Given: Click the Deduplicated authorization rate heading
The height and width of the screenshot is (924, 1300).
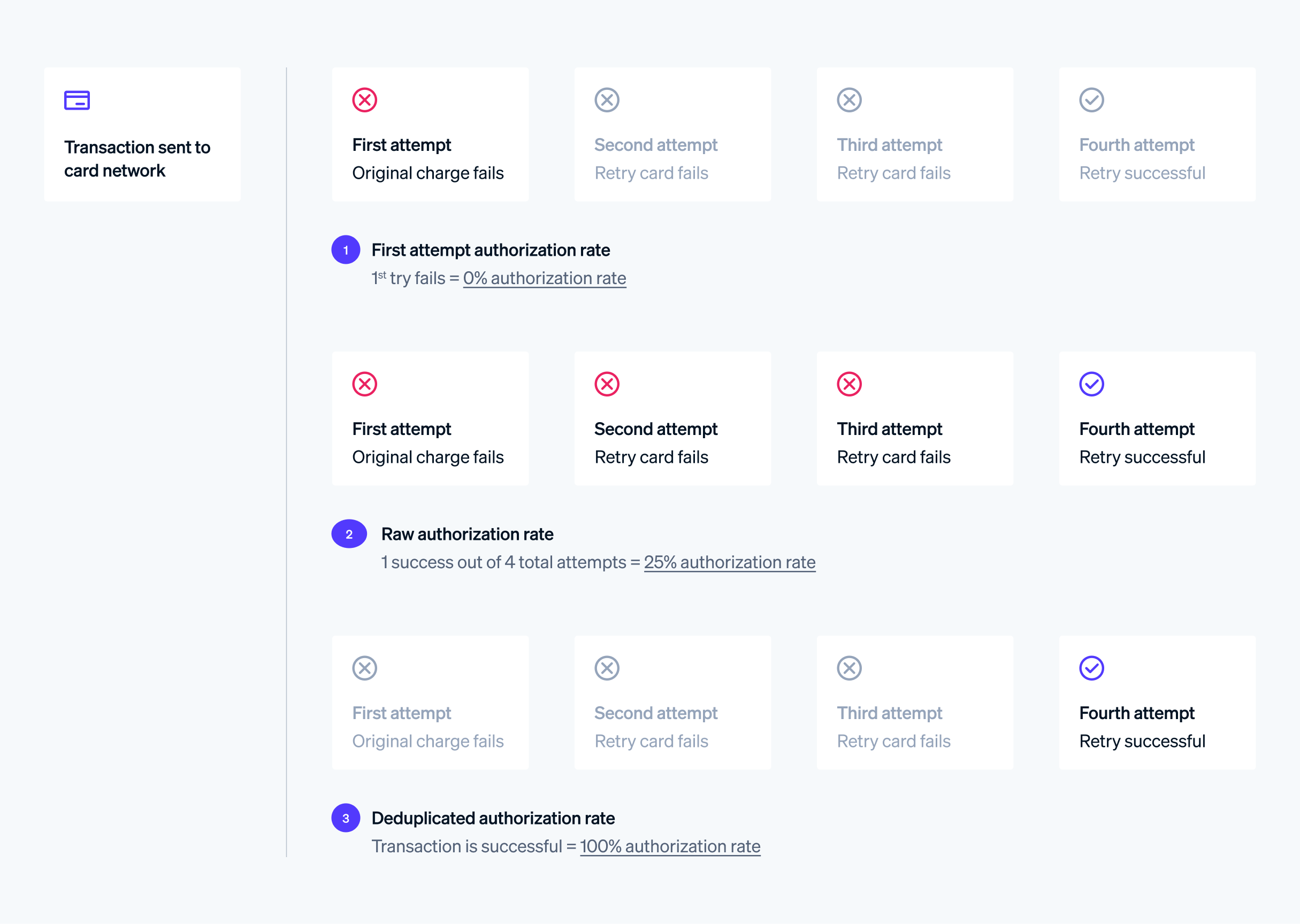Looking at the screenshot, I should click(493, 818).
